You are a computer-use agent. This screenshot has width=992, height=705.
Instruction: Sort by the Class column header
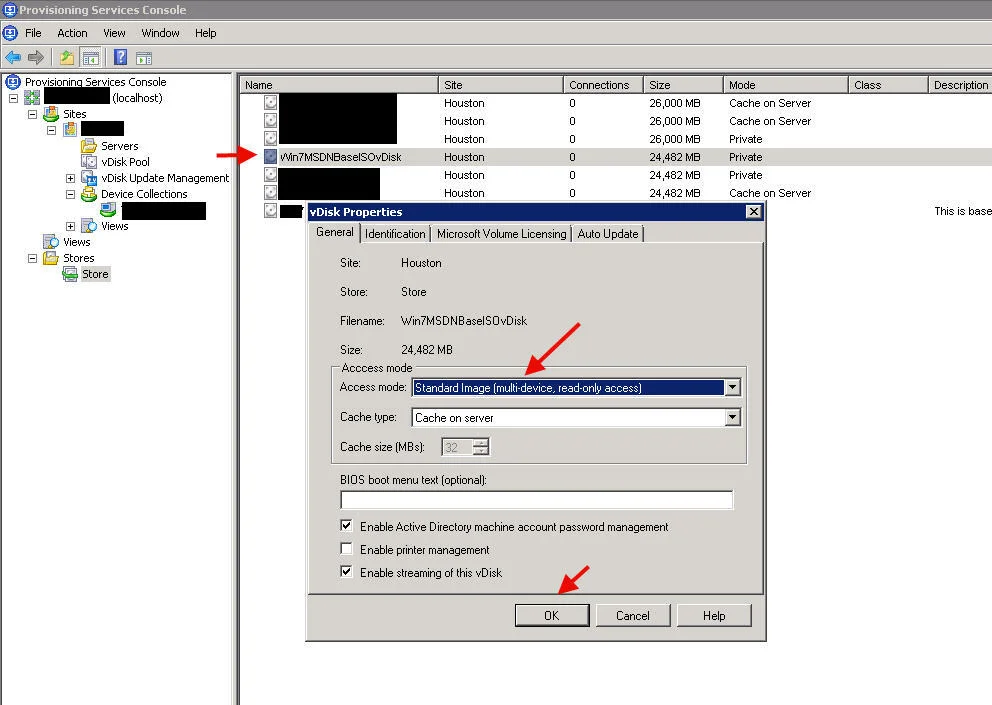click(888, 85)
